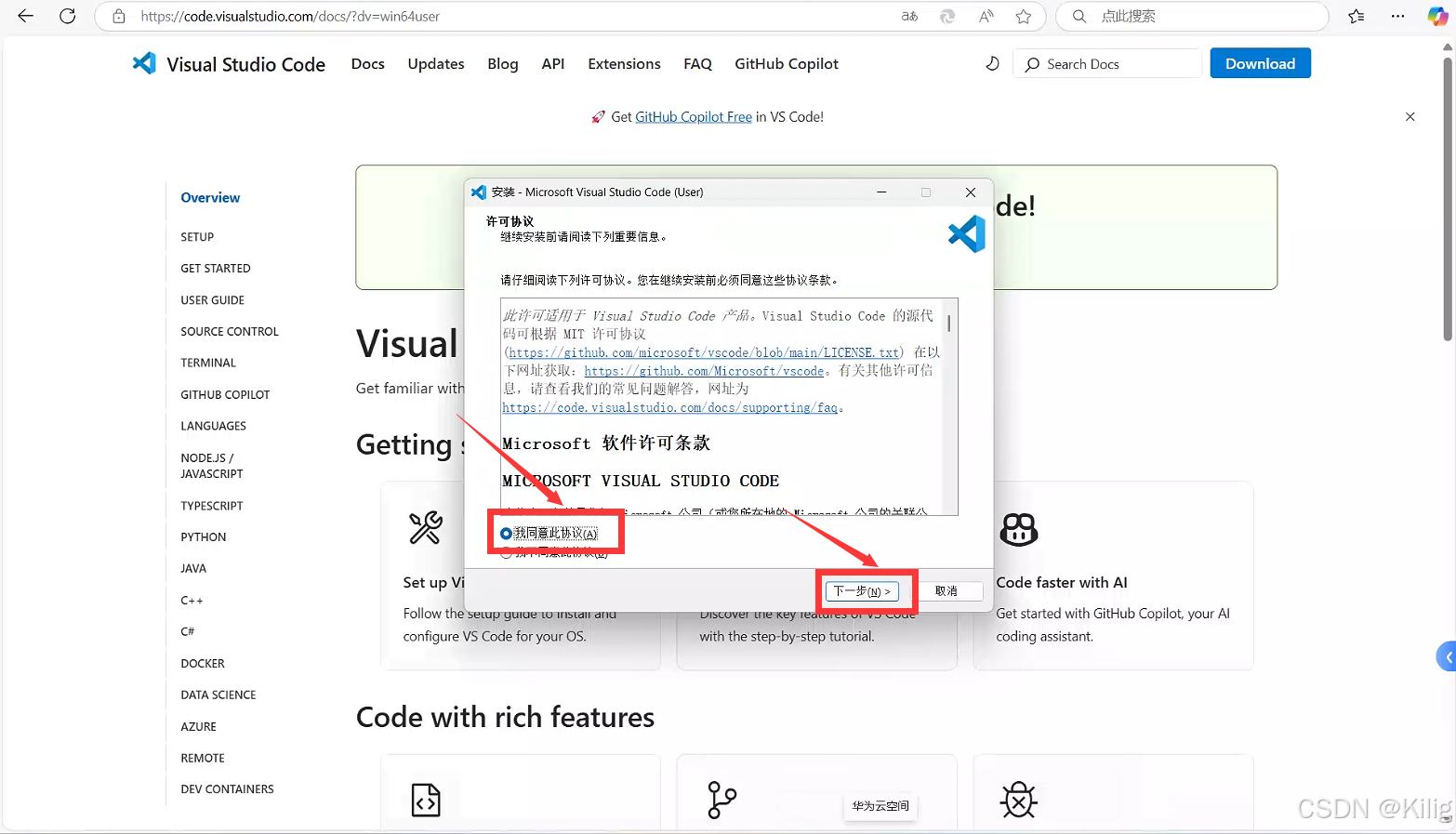
Task: Reload the page with refresh icon
Action: pyautogui.click(x=67, y=16)
